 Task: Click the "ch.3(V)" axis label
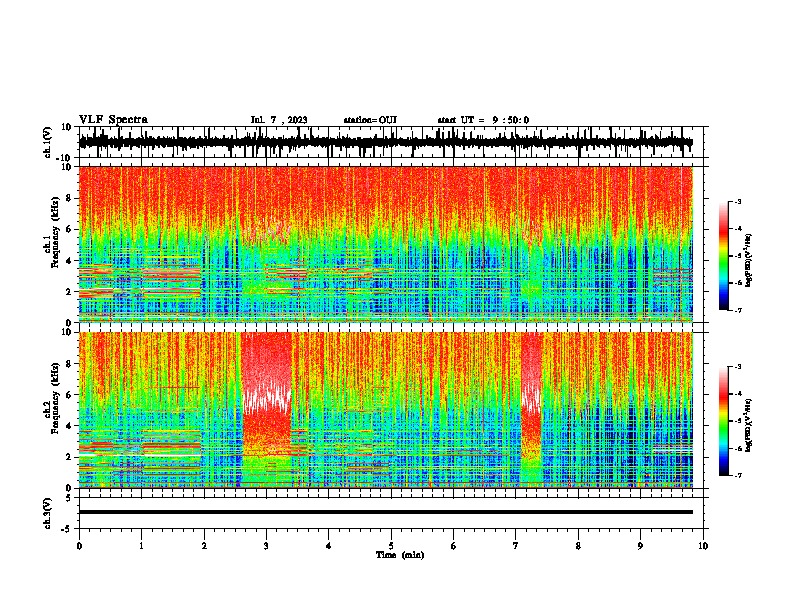point(48,513)
